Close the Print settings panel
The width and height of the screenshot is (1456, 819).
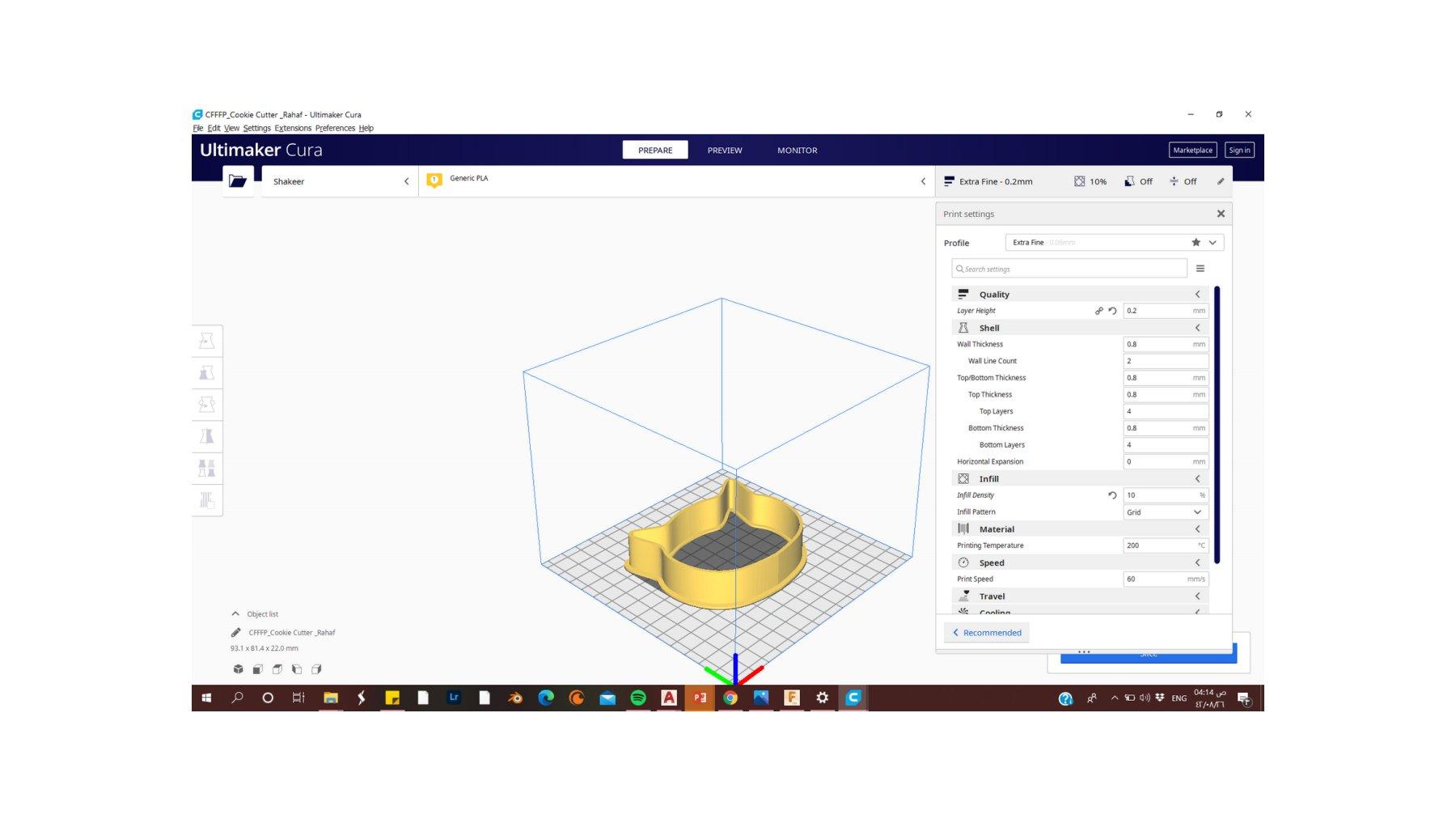point(1221,214)
